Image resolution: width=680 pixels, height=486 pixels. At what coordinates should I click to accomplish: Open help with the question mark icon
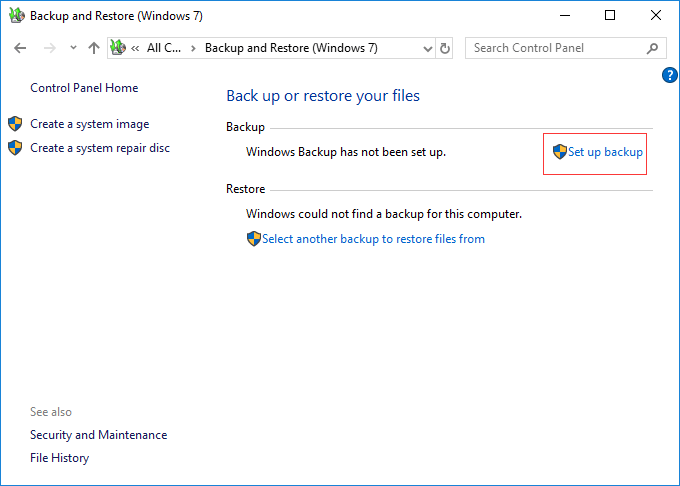coord(670,75)
